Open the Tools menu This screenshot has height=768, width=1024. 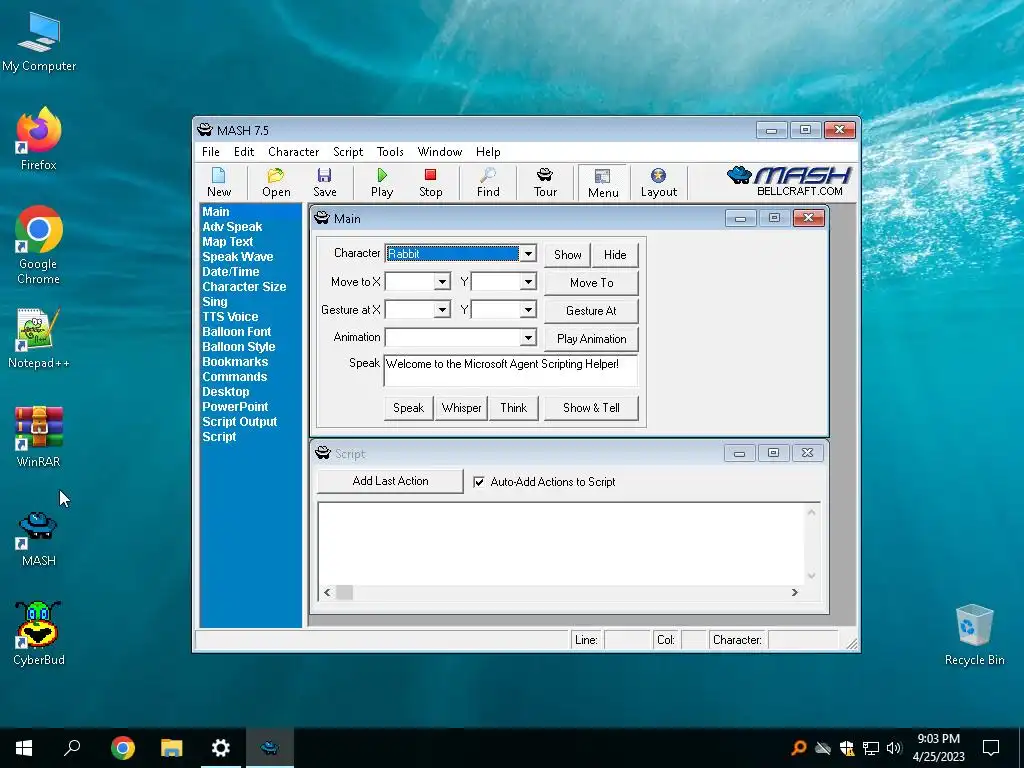[390, 152]
